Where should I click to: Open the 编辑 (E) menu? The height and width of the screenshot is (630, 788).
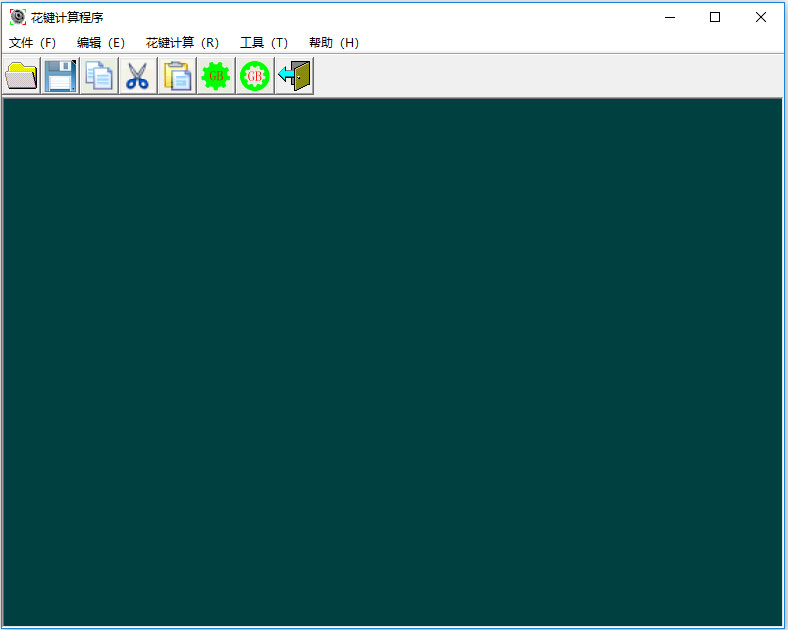(101, 43)
